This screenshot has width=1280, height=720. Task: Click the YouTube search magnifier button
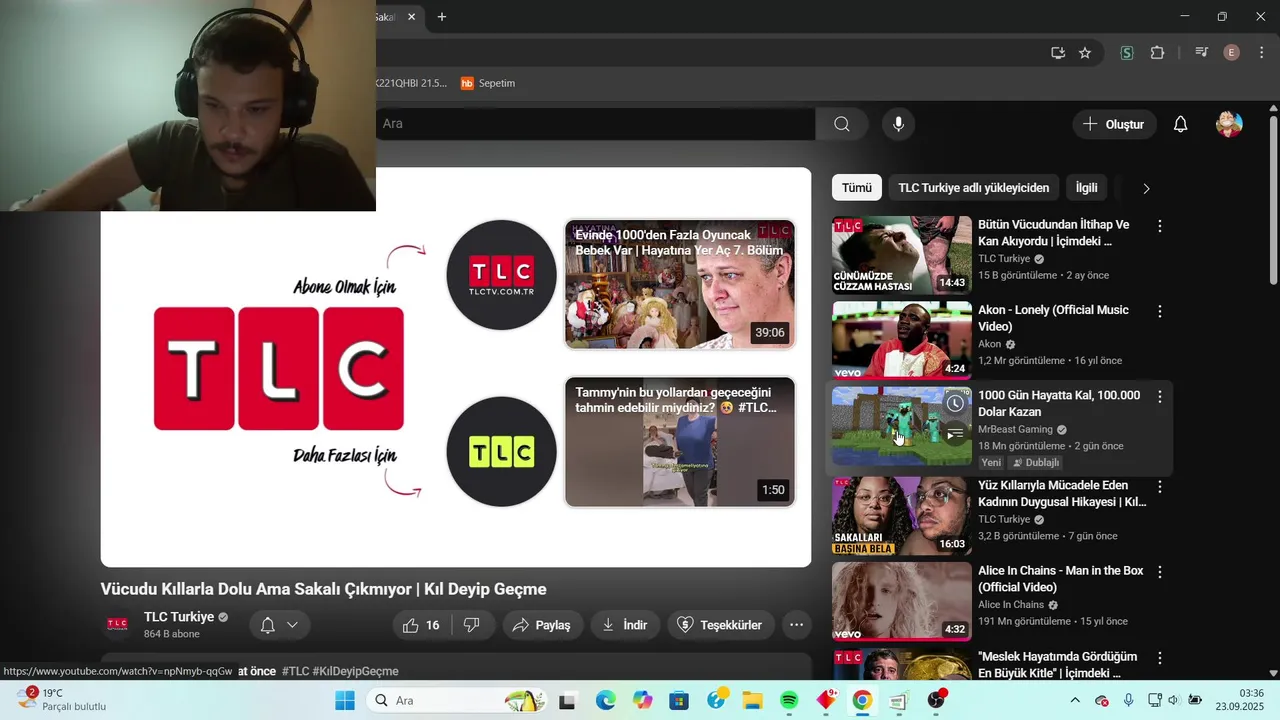(x=842, y=124)
